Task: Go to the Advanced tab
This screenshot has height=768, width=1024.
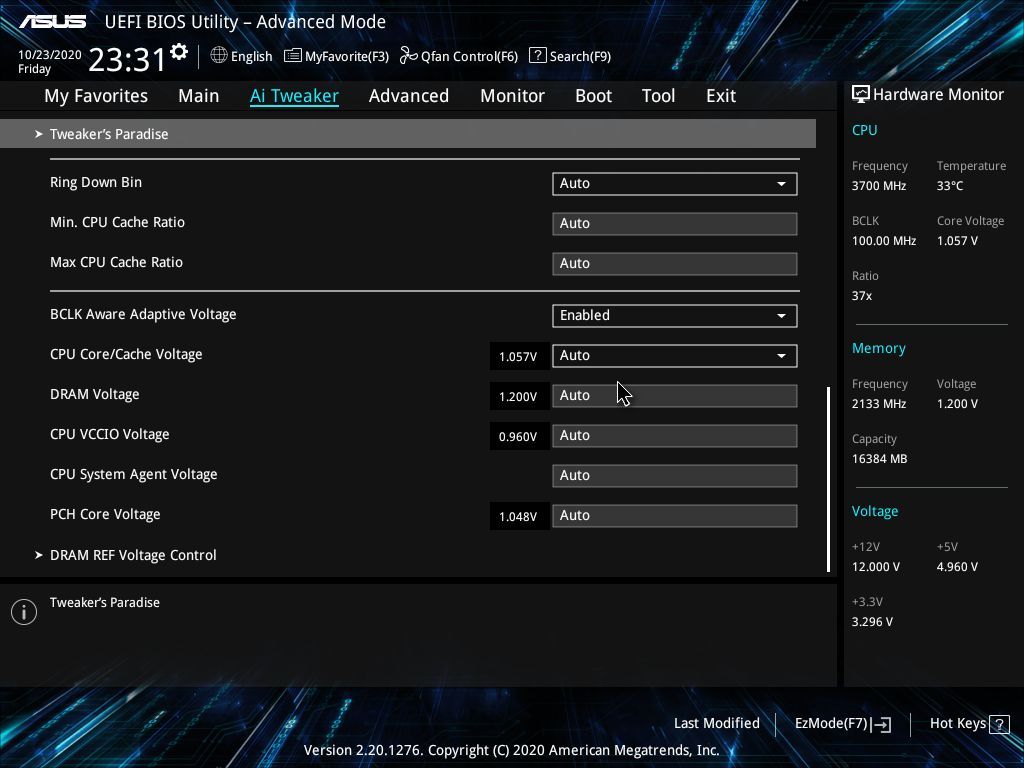Action: (409, 96)
